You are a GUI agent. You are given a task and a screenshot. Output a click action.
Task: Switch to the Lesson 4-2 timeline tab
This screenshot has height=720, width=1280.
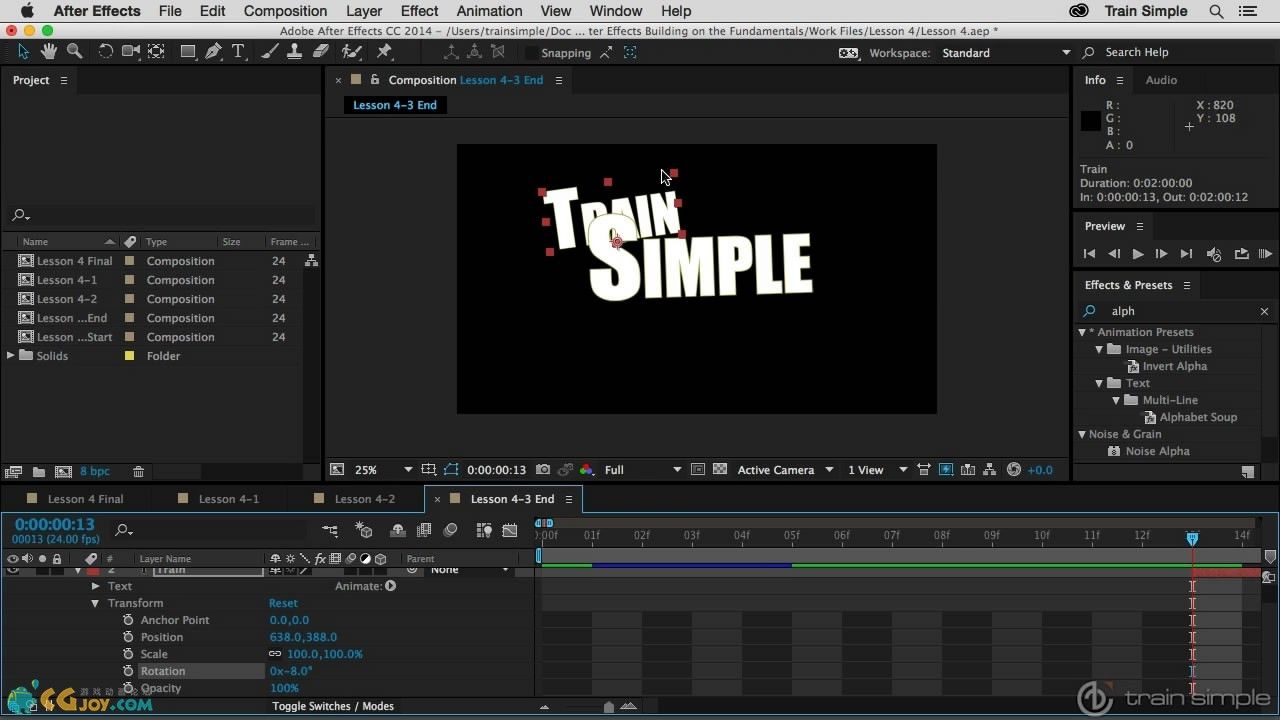pyautogui.click(x=364, y=499)
